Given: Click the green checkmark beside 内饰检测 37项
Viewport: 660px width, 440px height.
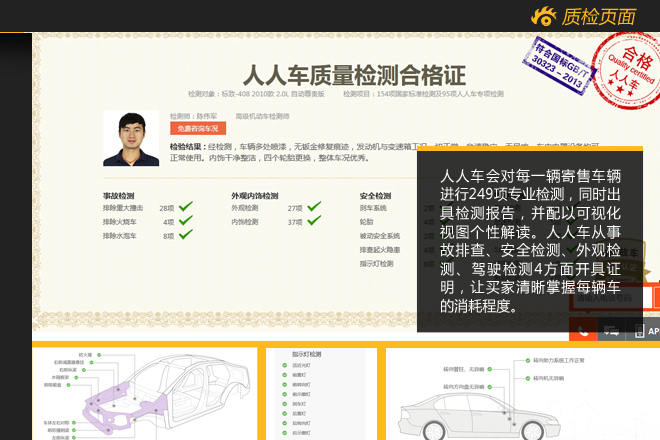Looking at the screenshot, I should point(314,220).
